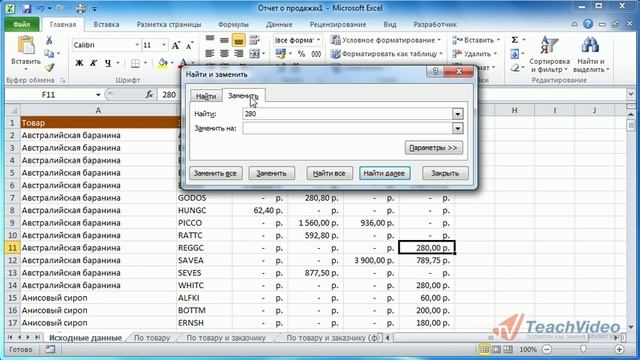
Task: Select the По товару sheet tab
Action: click(x=152, y=338)
